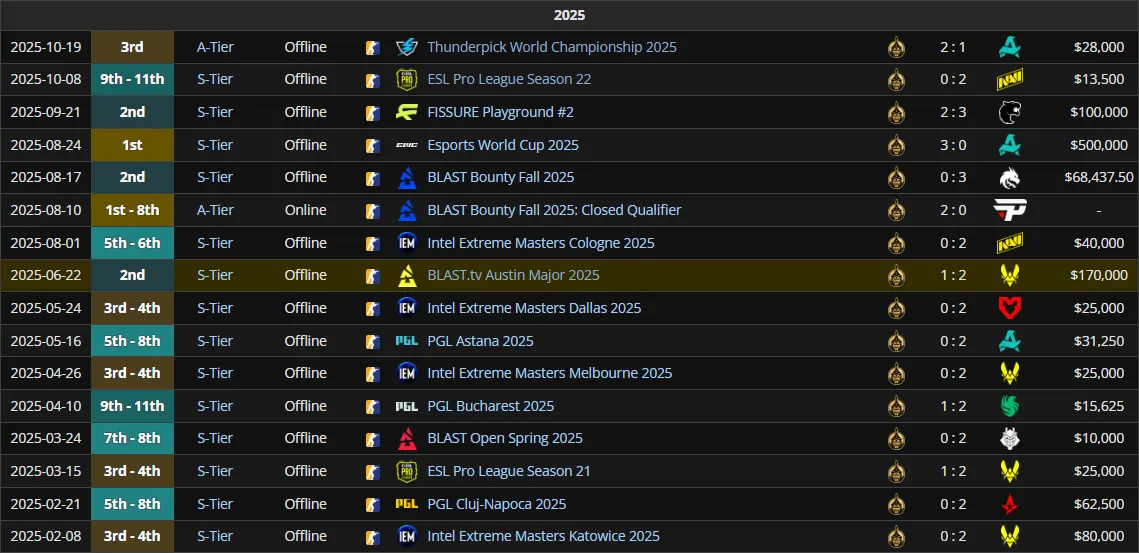Click MOUZ opponent logo in IEM Dallas row

tap(1009, 308)
